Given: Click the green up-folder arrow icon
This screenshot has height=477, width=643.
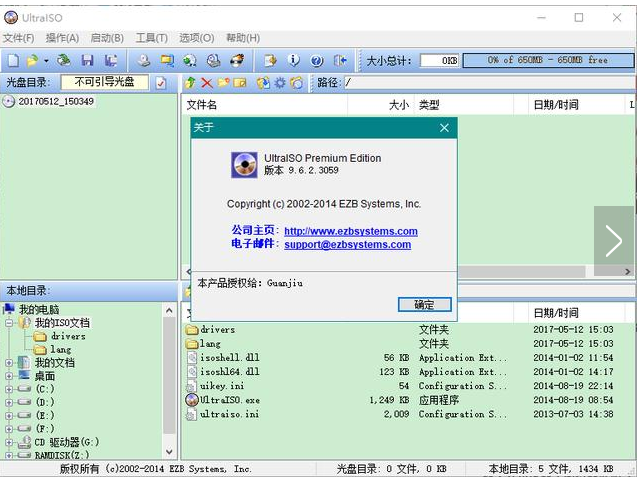Looking at the screenshot, I should [190, 83].
